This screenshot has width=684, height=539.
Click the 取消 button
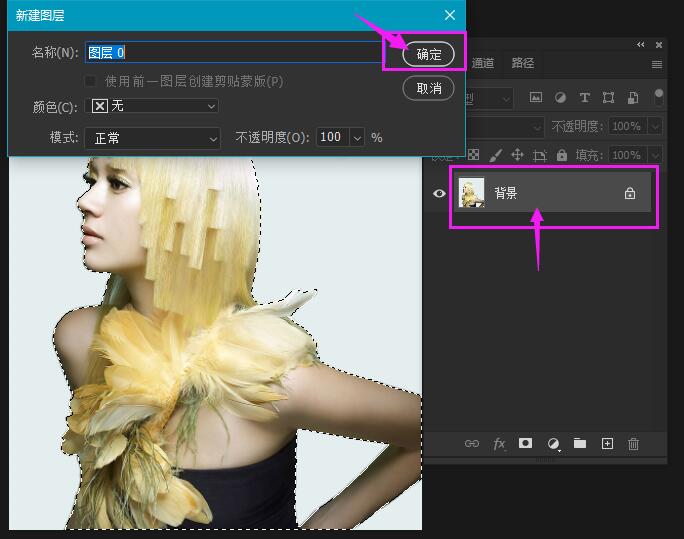pos(428,88)
